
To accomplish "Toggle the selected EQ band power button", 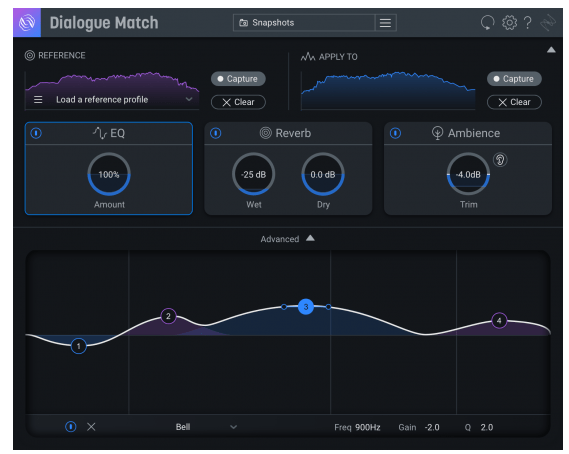I will (x=71, y=426).
